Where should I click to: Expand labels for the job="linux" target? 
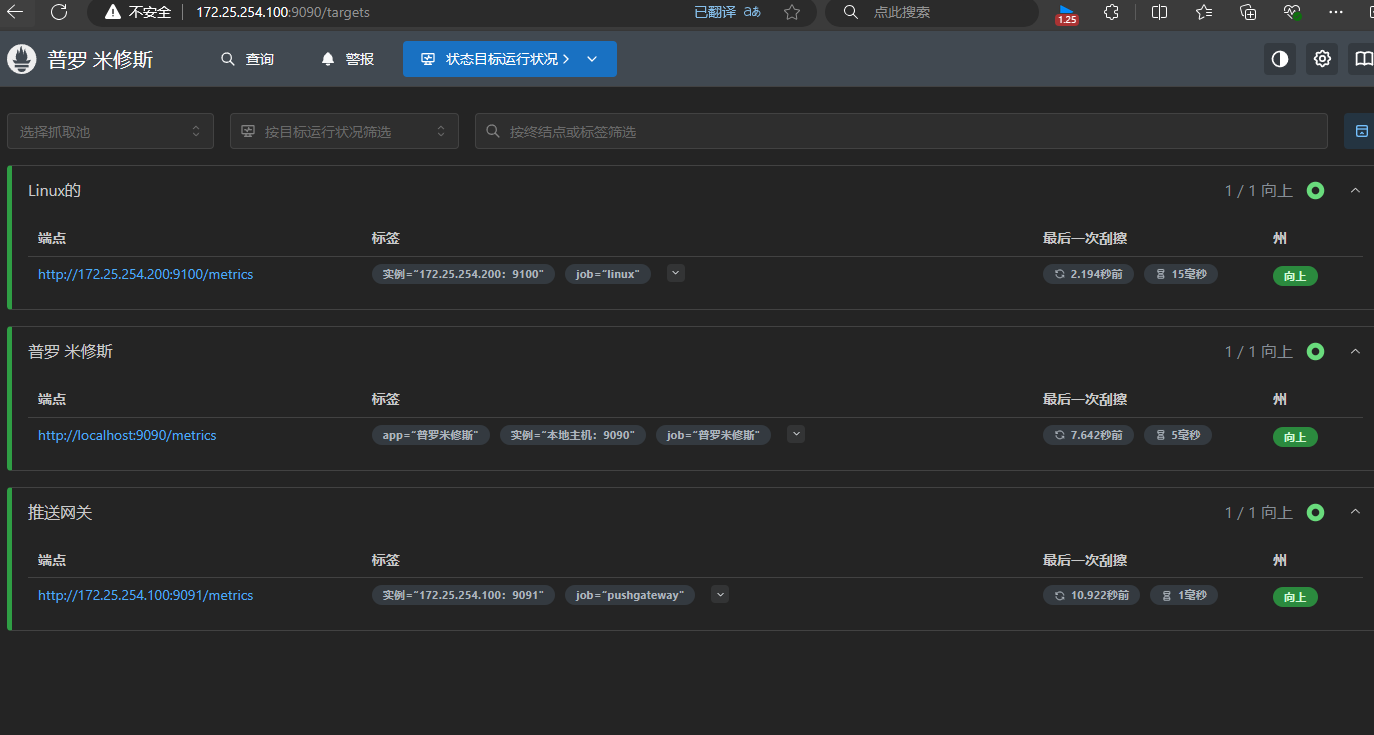[676, 273]
